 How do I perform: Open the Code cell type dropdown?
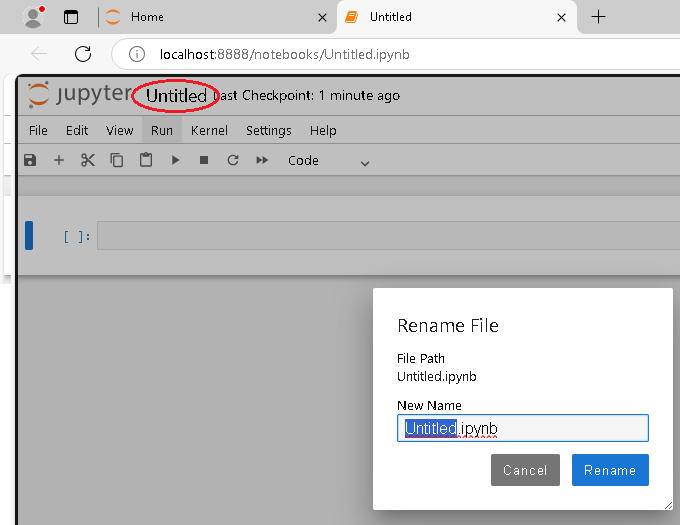(328, 161)
